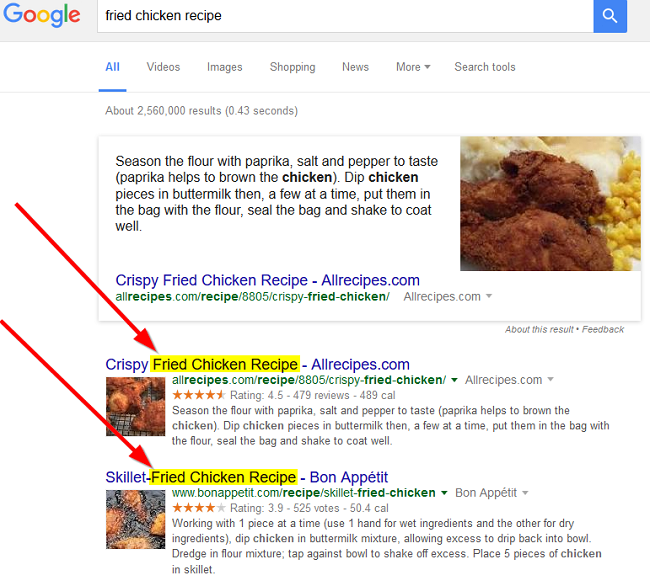Open the featured snippet's Crispy Fried Chicken Recipe link
Viewport: 650px width, 586px height.
pyautogui.click(x=267, y=280)
